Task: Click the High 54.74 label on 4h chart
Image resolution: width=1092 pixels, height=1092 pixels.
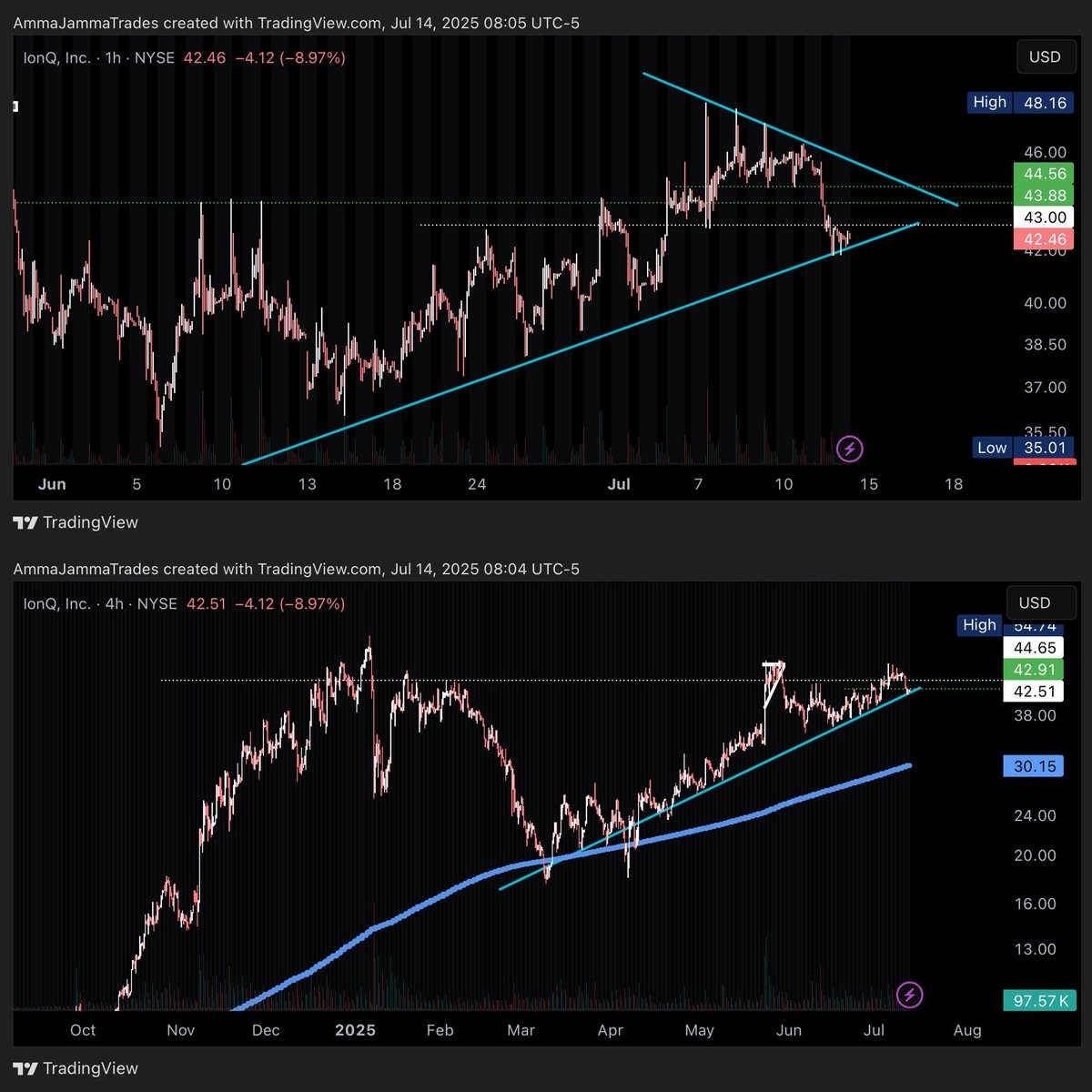Action: (1010, 625)
